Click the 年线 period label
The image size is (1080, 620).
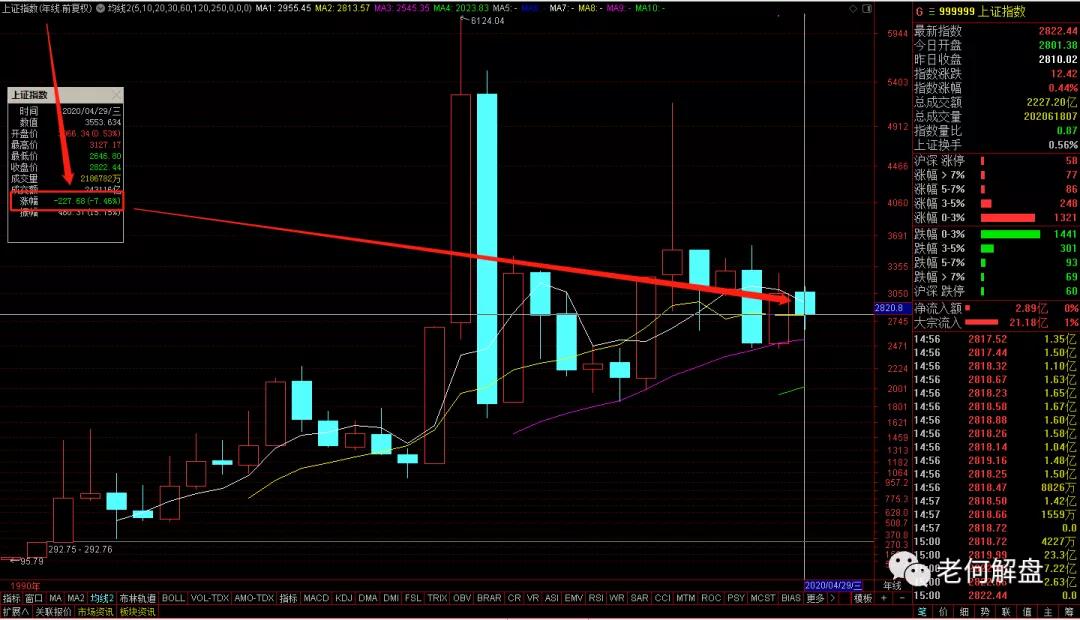click(893, 585)
